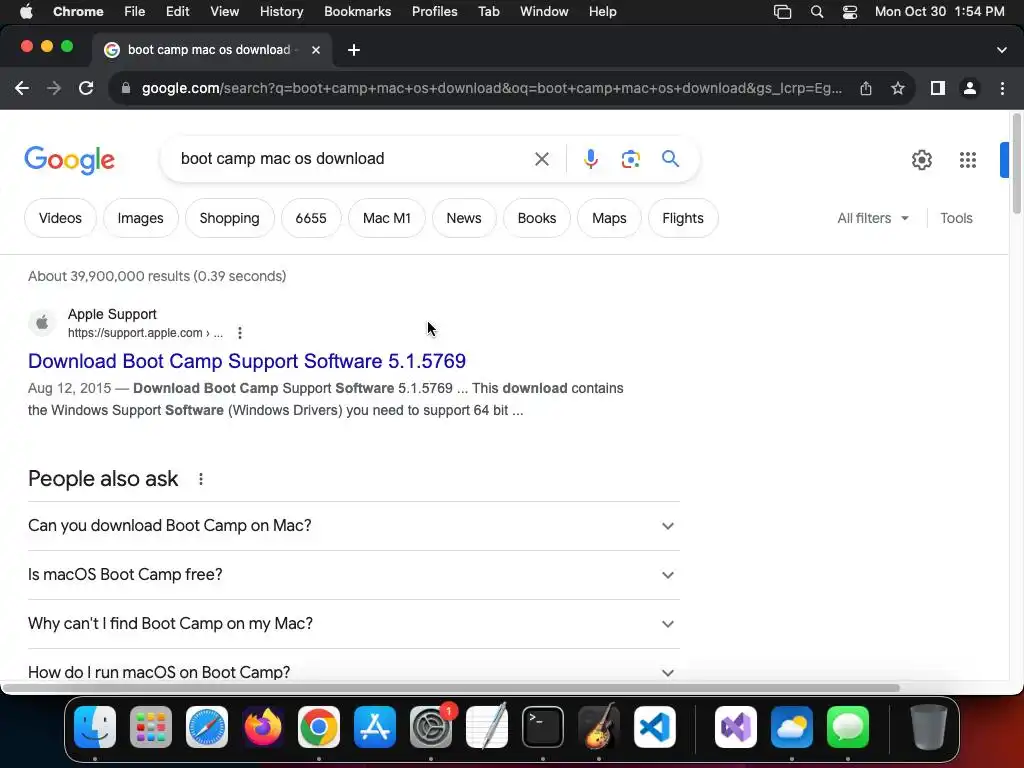Open Download Boot Camp Support Software link
The height and width of the screenshot is (768, 1024).
(x=247, y=361)
